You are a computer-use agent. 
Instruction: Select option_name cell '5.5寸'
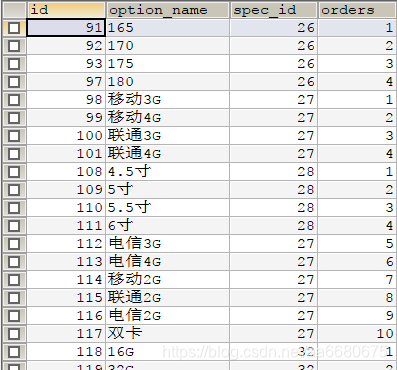(x=168, y=208)
